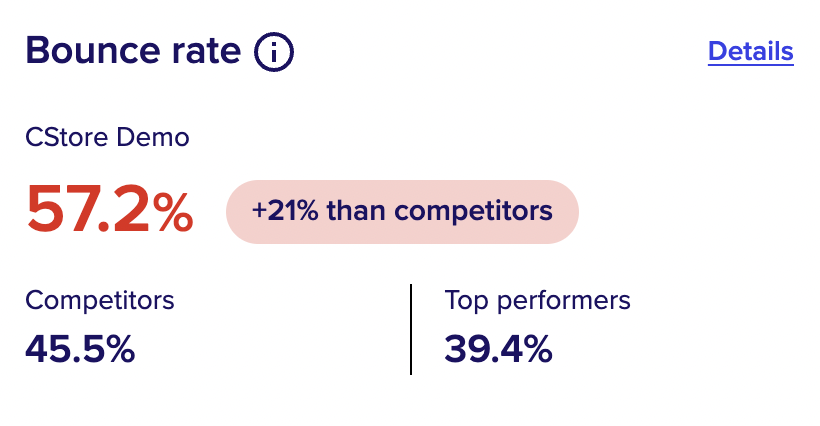Click the vertical divider between the two metrics

tap(411, 329)
